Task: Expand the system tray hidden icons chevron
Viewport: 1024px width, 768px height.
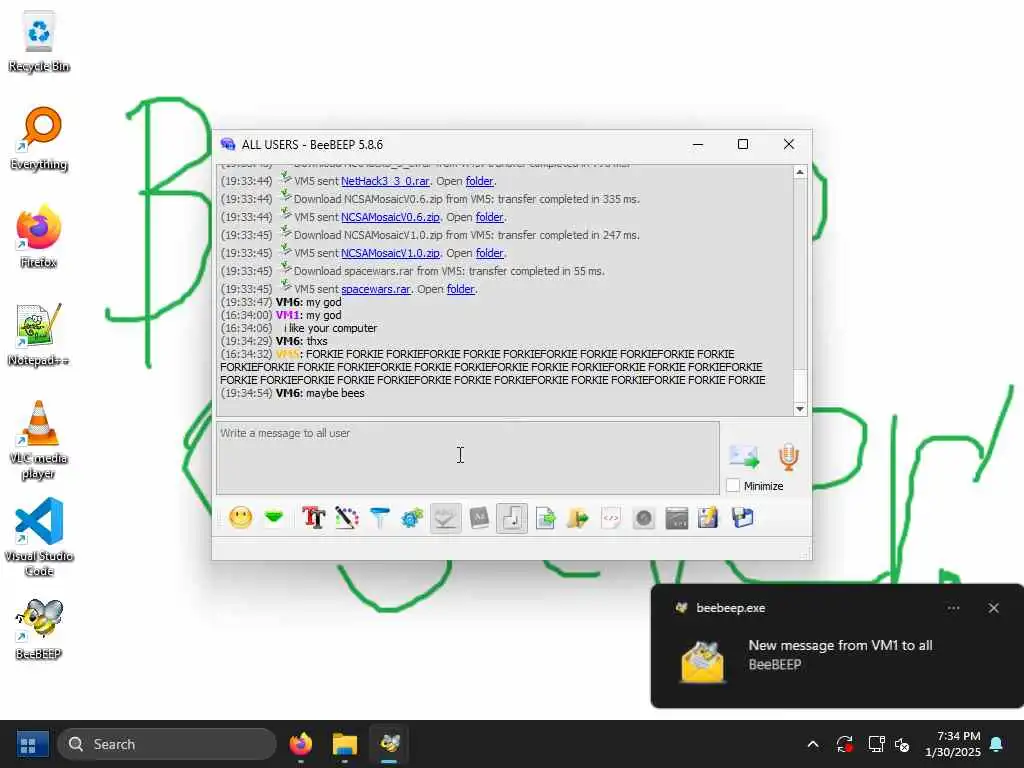Action: click(813, 744)
